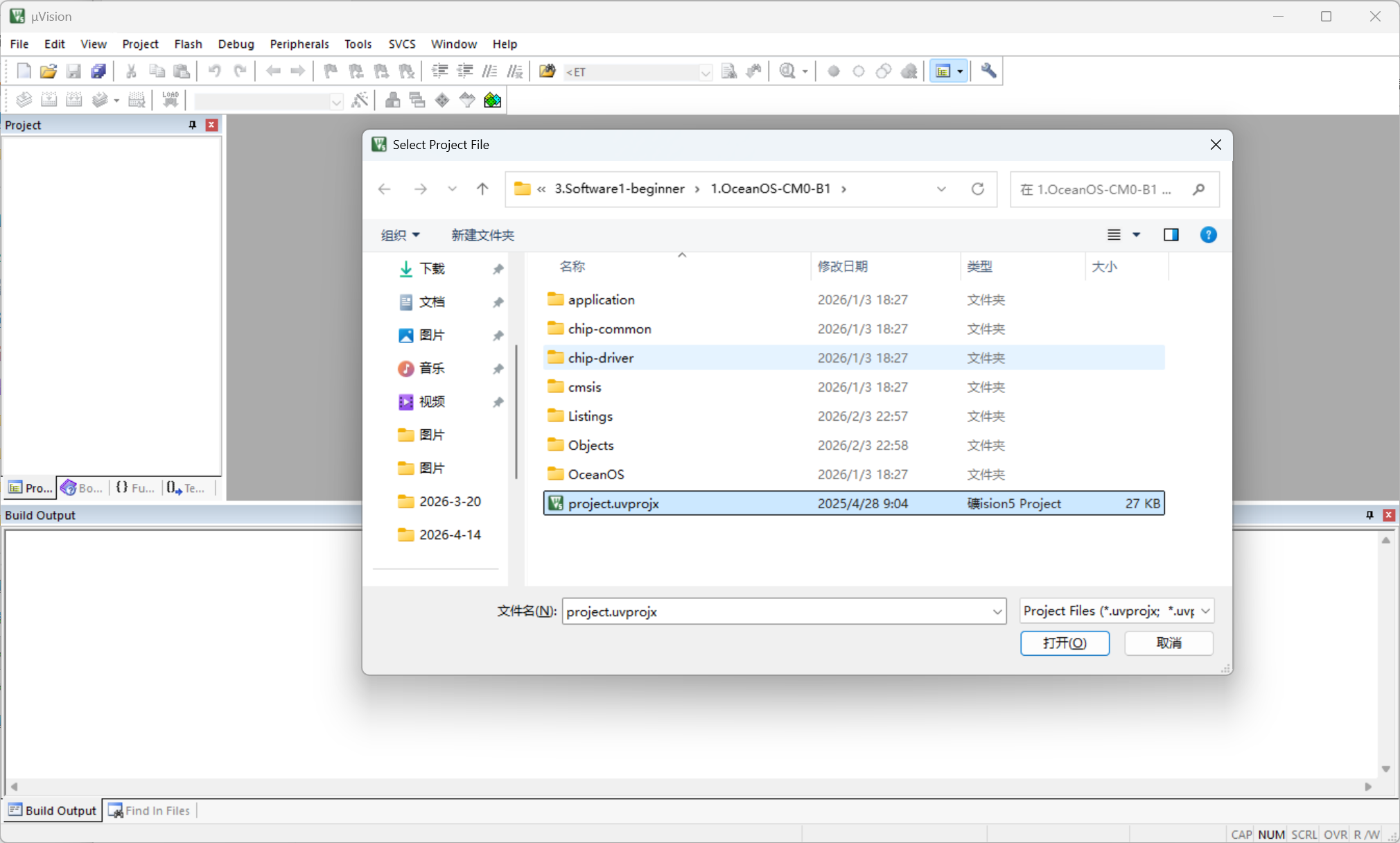
Task: Expand the filename combo box dropdown arrow
Action: (x=997, y=611)
